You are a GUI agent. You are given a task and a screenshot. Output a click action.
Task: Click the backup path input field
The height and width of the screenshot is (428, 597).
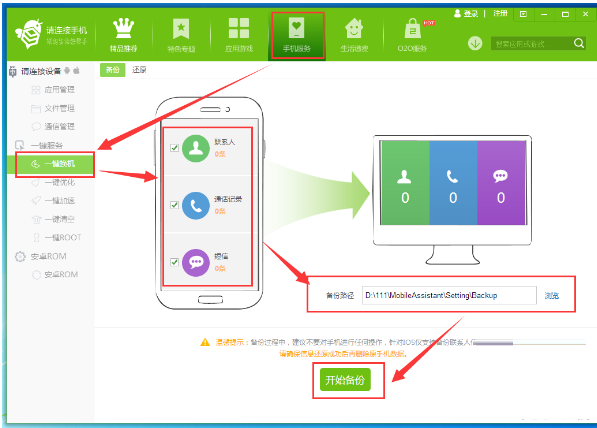pyautogui.click(x=449, y=295)
